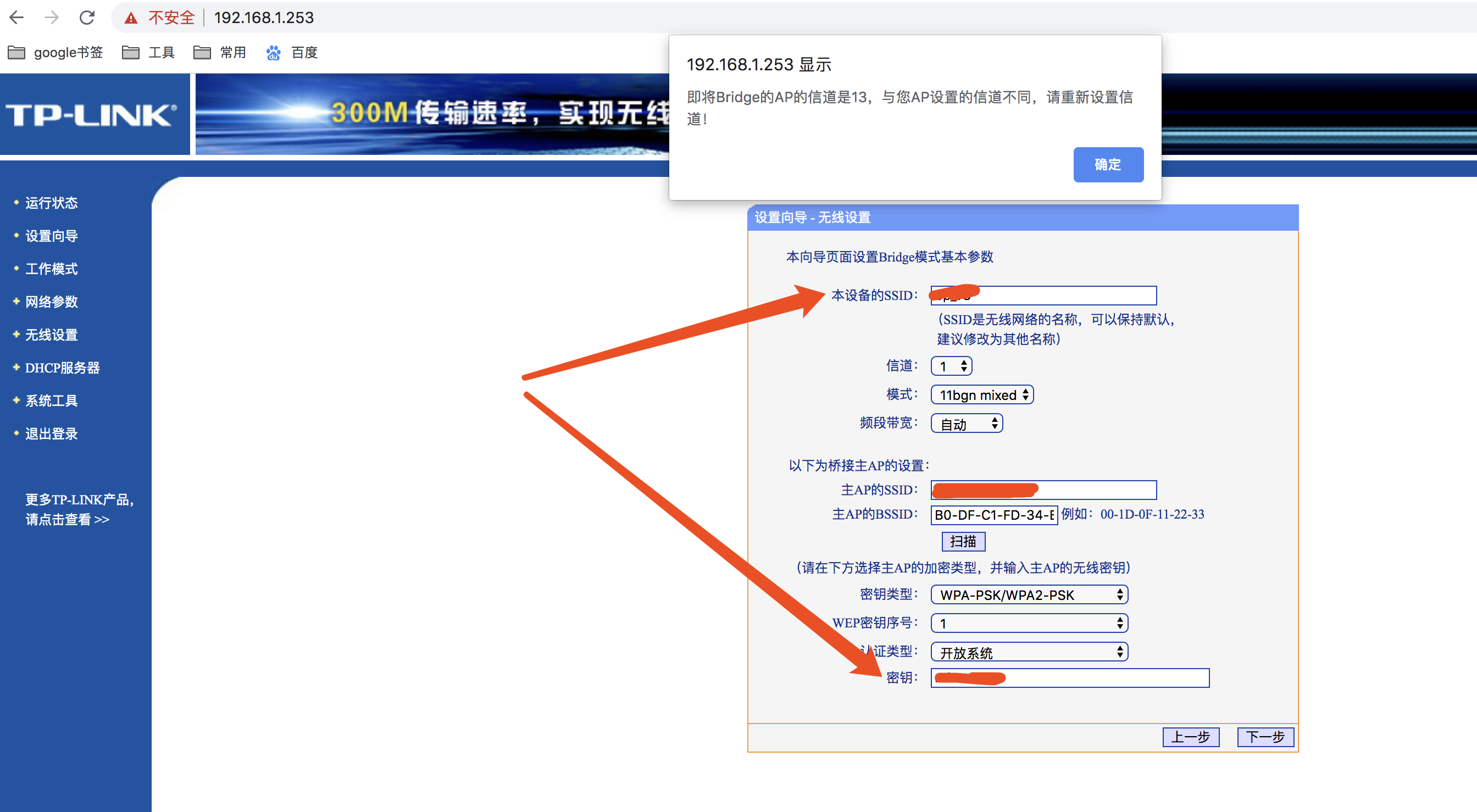The width and height of the screenshot is (1477, 812).
Task: Click the browser forward arrow
Action: point(52,18)
